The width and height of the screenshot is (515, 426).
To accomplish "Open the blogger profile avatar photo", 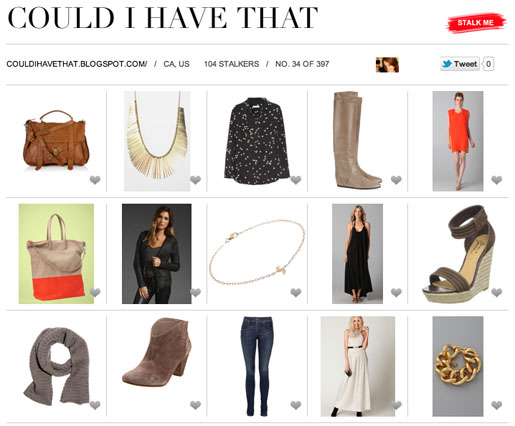I will point(387,65).
